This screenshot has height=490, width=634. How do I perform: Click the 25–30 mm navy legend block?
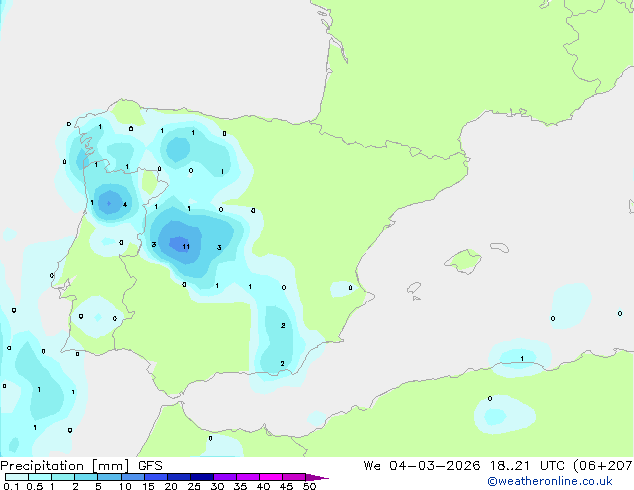[x=202, y=477]
